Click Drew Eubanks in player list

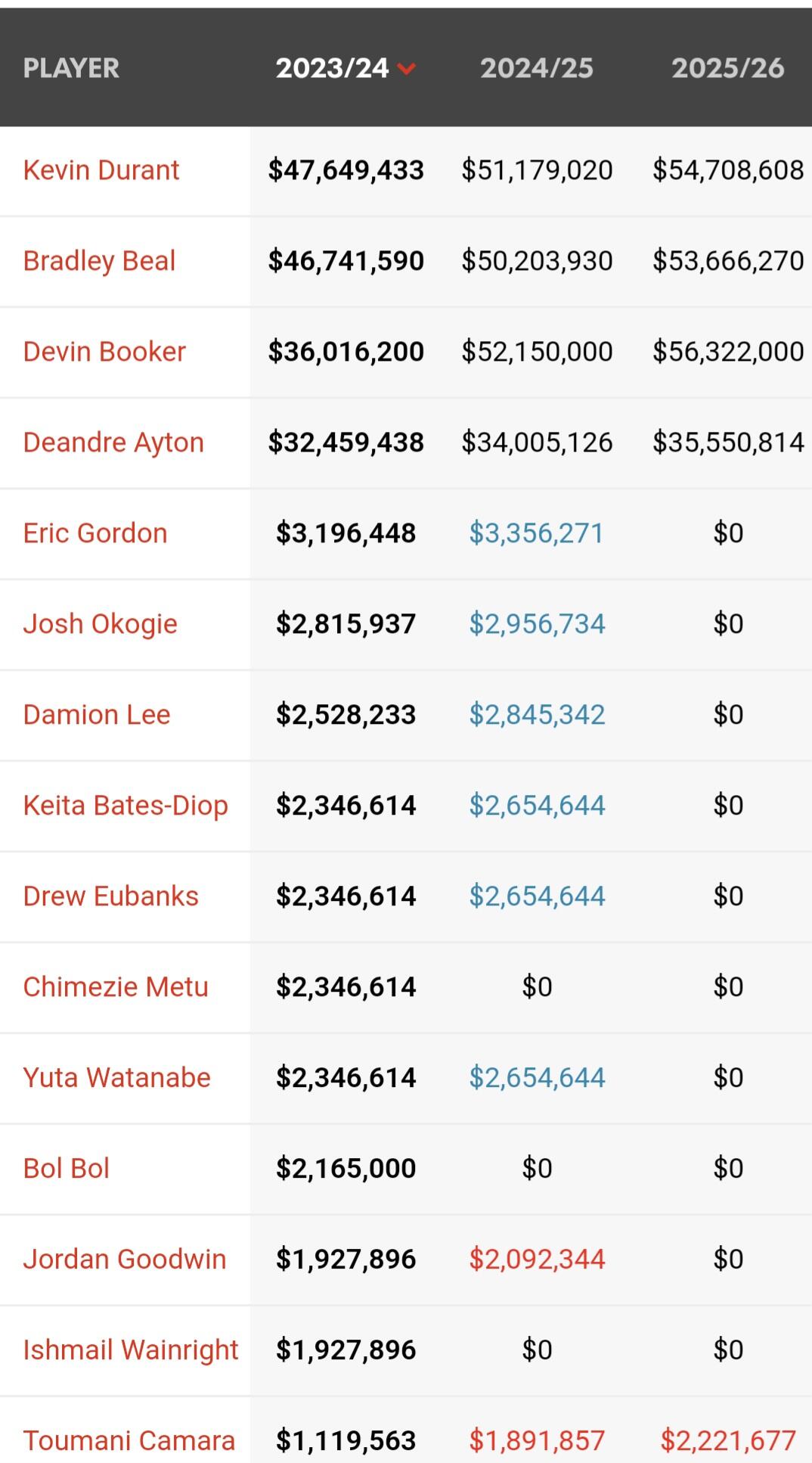(x=110, y=896)
